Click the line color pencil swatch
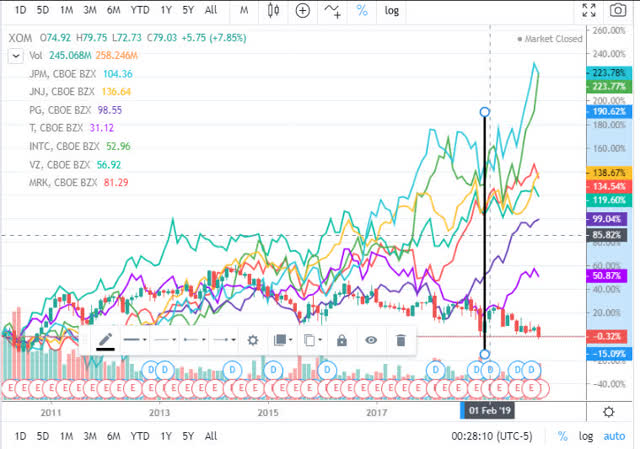 click(x=105, y=340)
